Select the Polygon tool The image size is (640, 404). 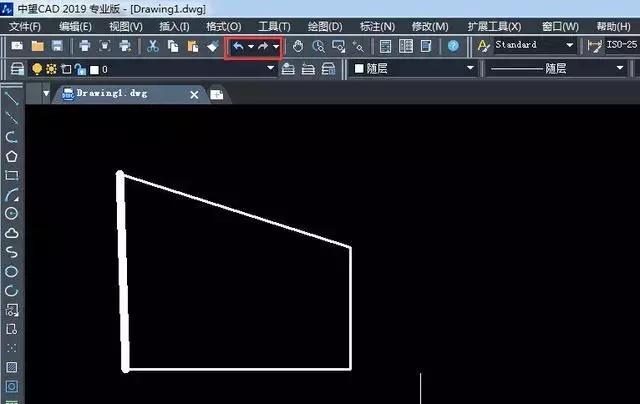[x=11, y=156]
